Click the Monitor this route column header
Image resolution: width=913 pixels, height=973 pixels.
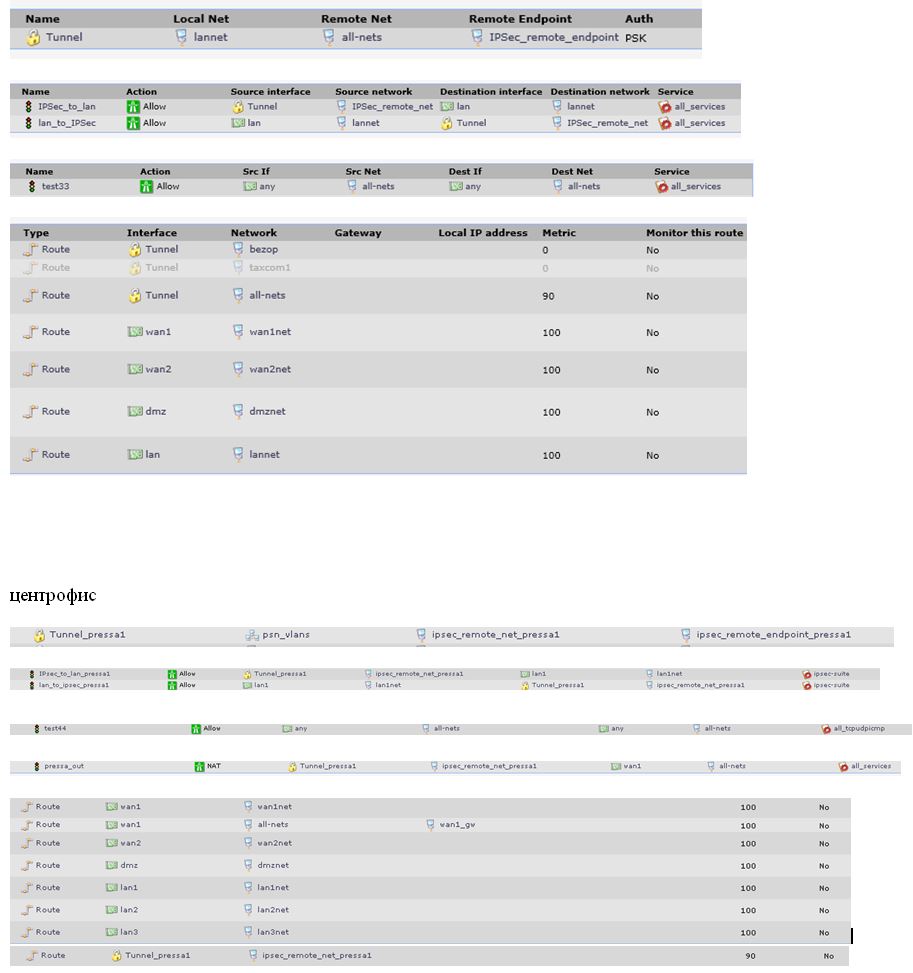[695, 233]
